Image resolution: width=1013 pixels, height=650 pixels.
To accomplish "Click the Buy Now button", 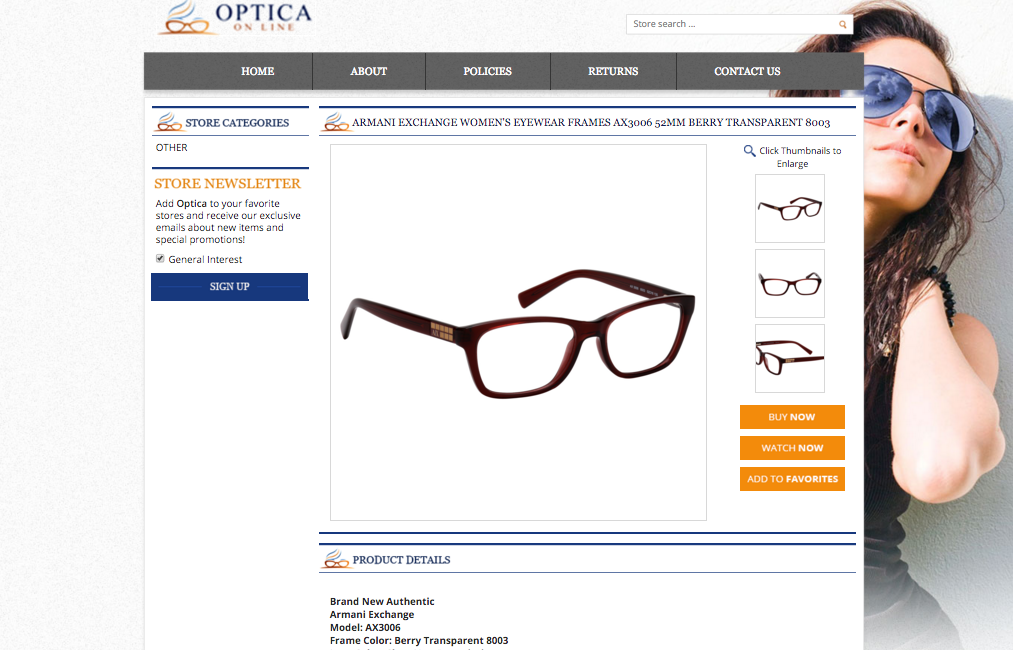I will (x=792, y=417).
